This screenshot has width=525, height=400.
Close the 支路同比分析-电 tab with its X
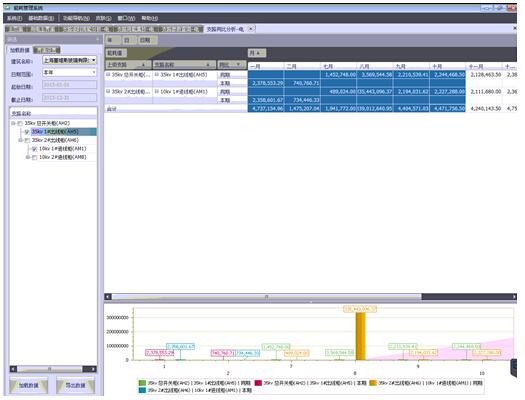click(251, 29)
